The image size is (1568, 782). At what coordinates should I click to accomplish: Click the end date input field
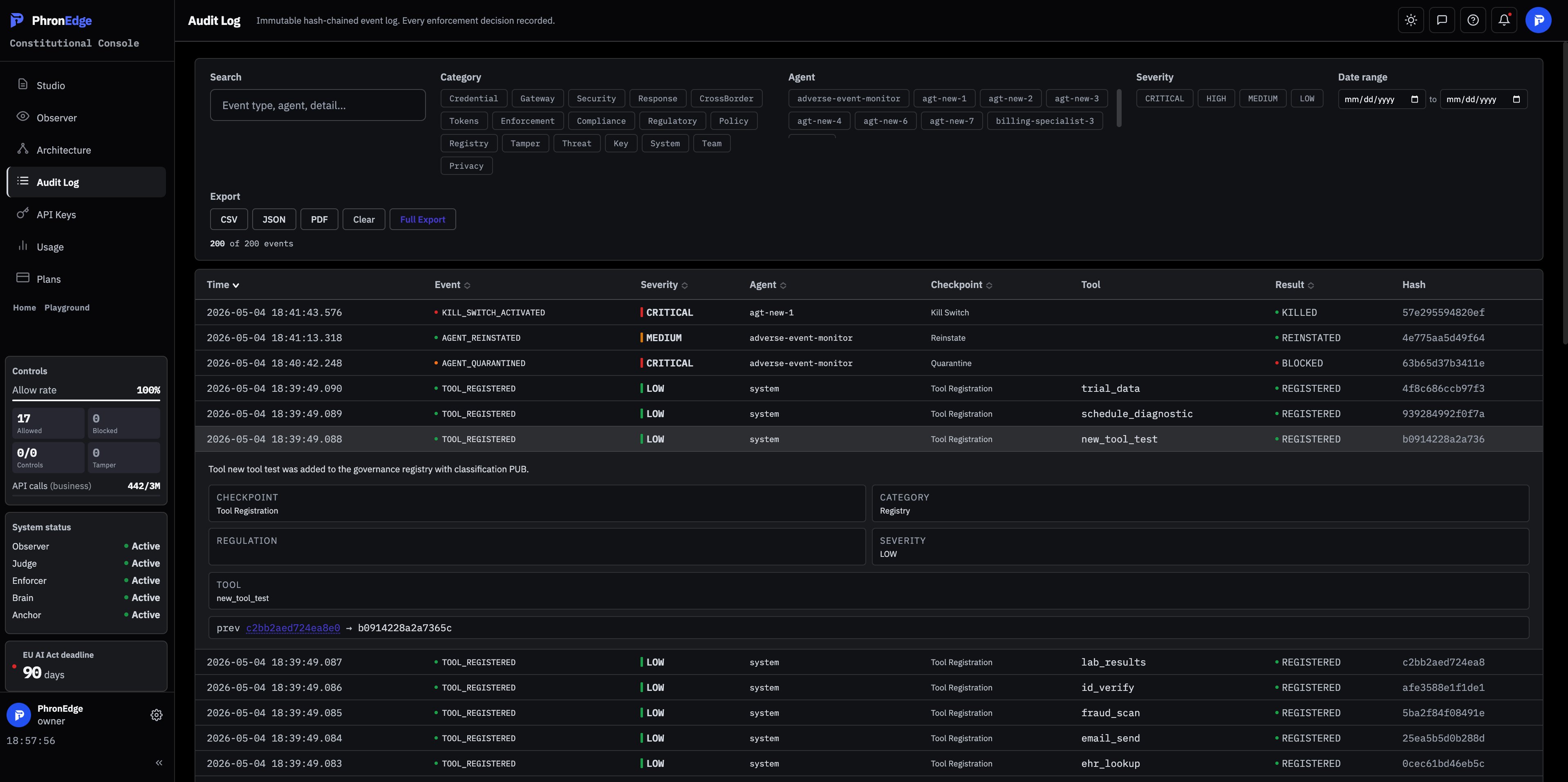(x=1483, y=99)
